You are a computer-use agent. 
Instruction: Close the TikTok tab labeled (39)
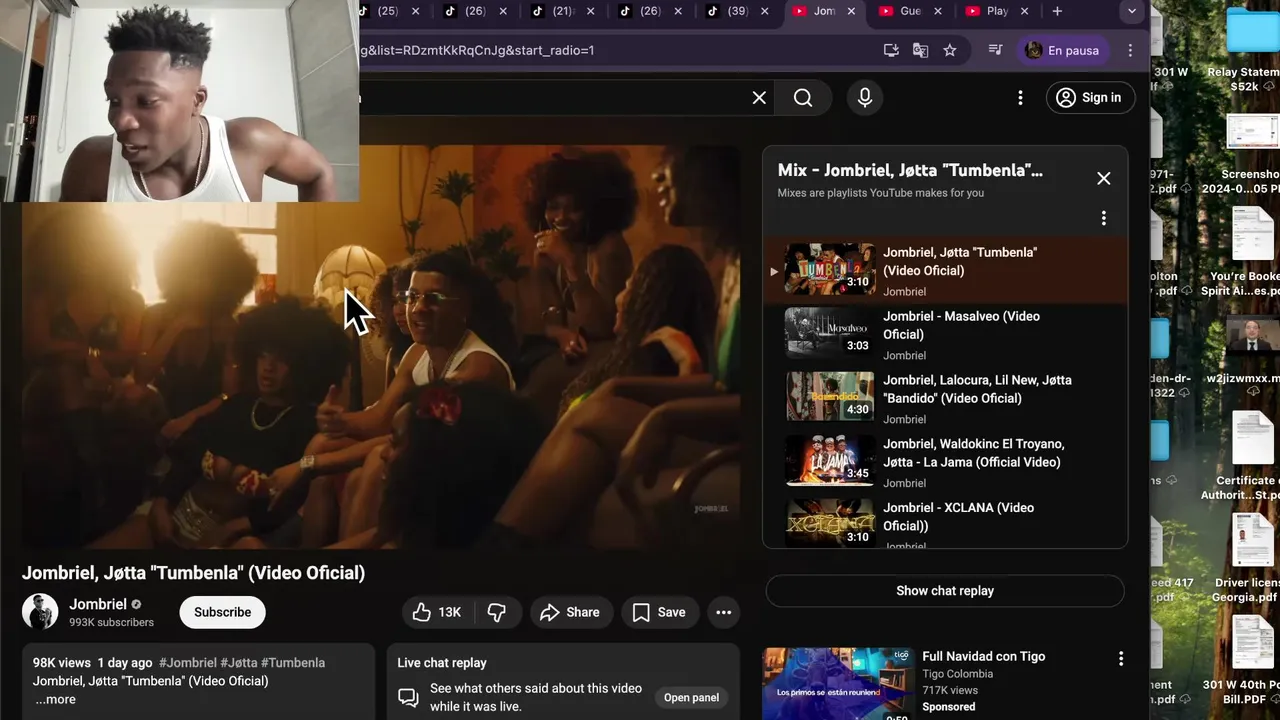(765, 11)
